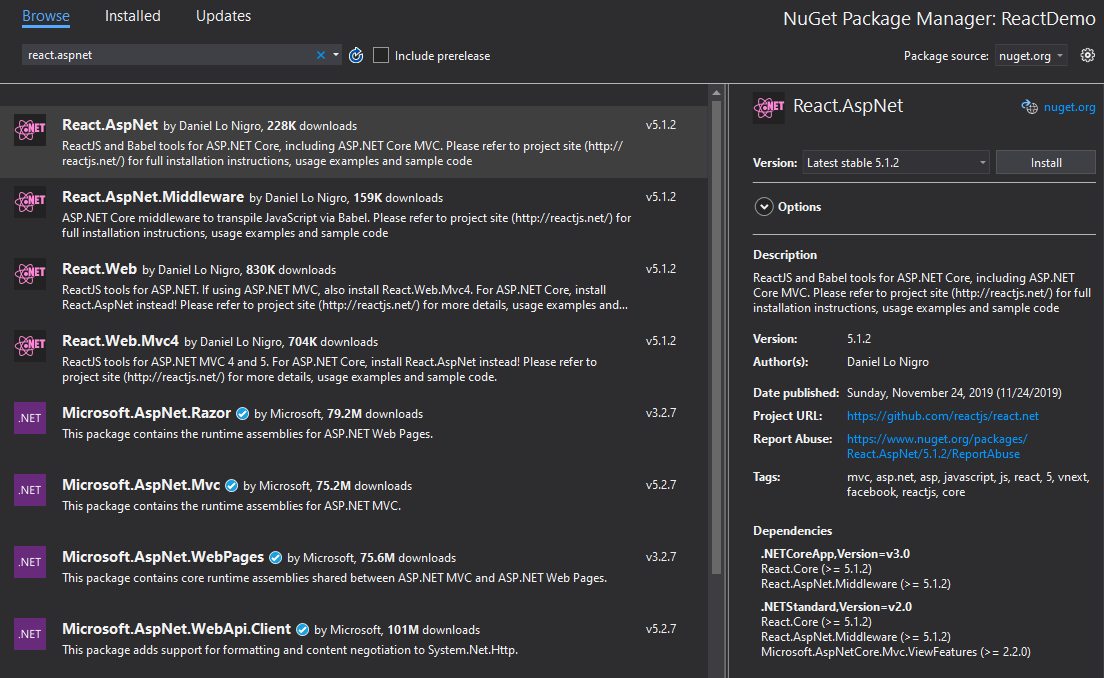Switch to the Installed tab

132,15
